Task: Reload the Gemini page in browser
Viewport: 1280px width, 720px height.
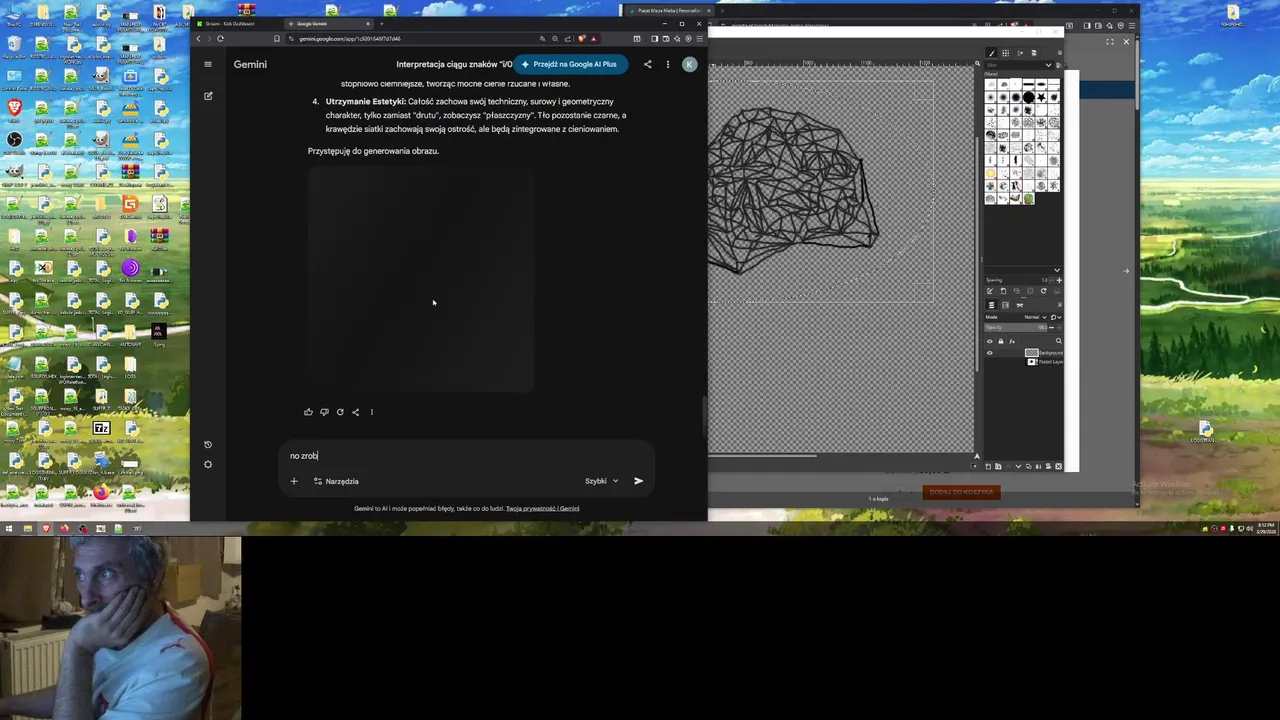Action: pos(220,39)
